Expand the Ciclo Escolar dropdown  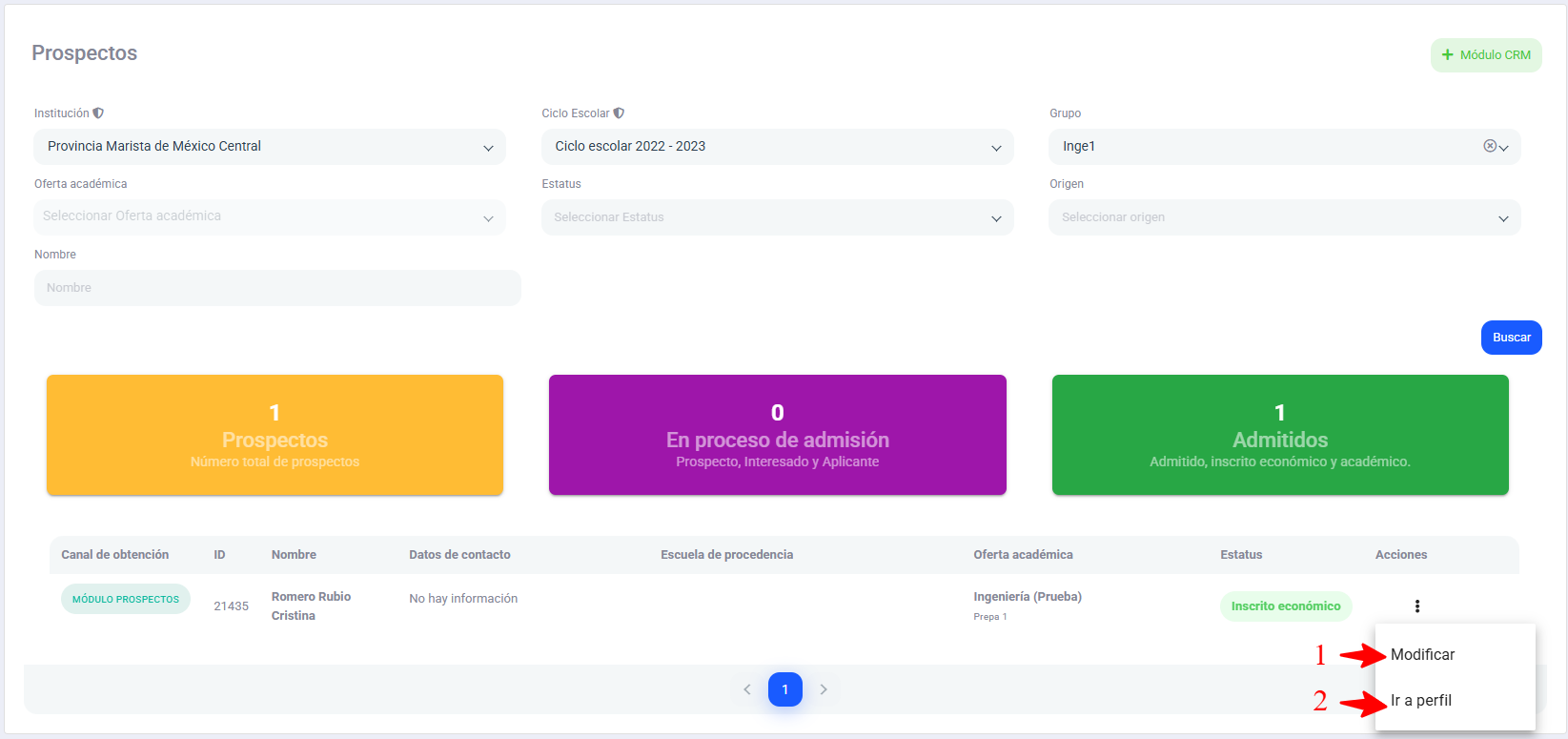click(x=777, y=147)
